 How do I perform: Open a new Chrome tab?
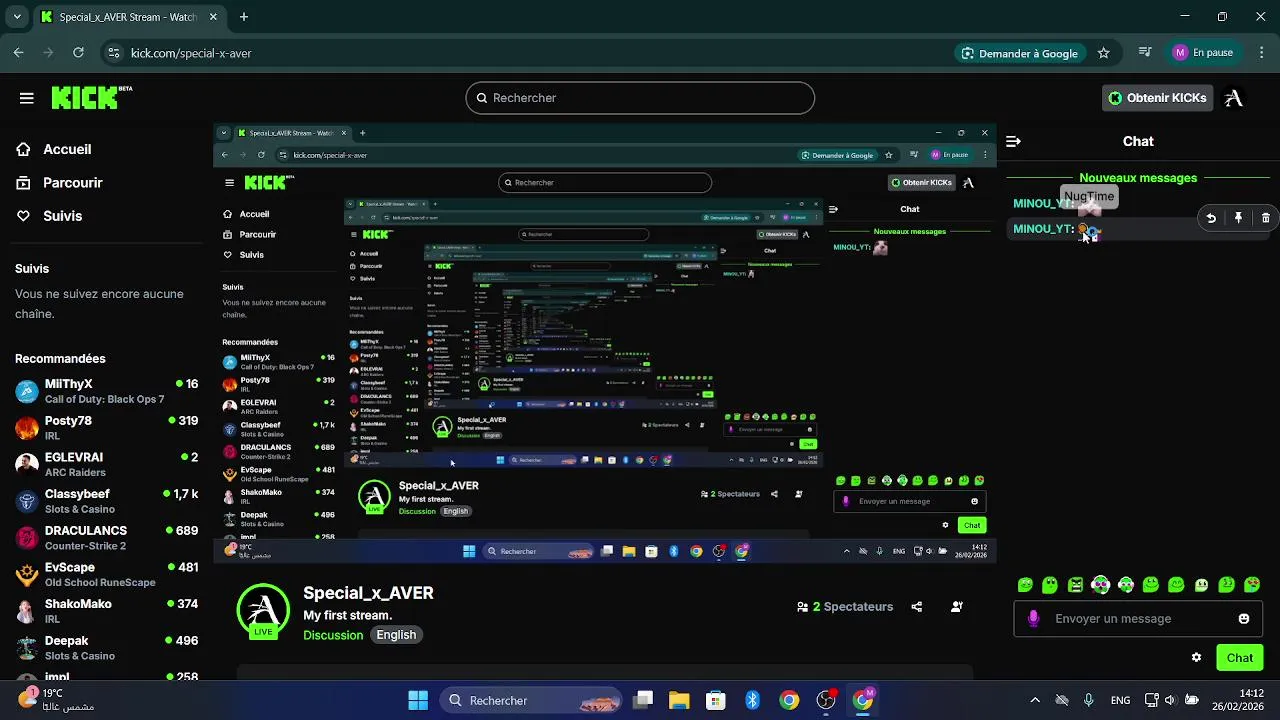click(x=244, y=17)
